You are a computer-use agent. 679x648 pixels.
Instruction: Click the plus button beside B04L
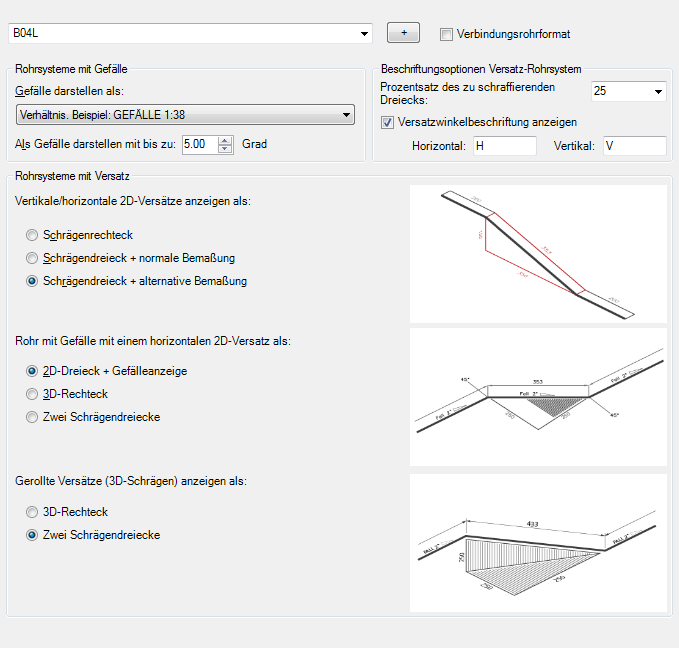(403, 33)
